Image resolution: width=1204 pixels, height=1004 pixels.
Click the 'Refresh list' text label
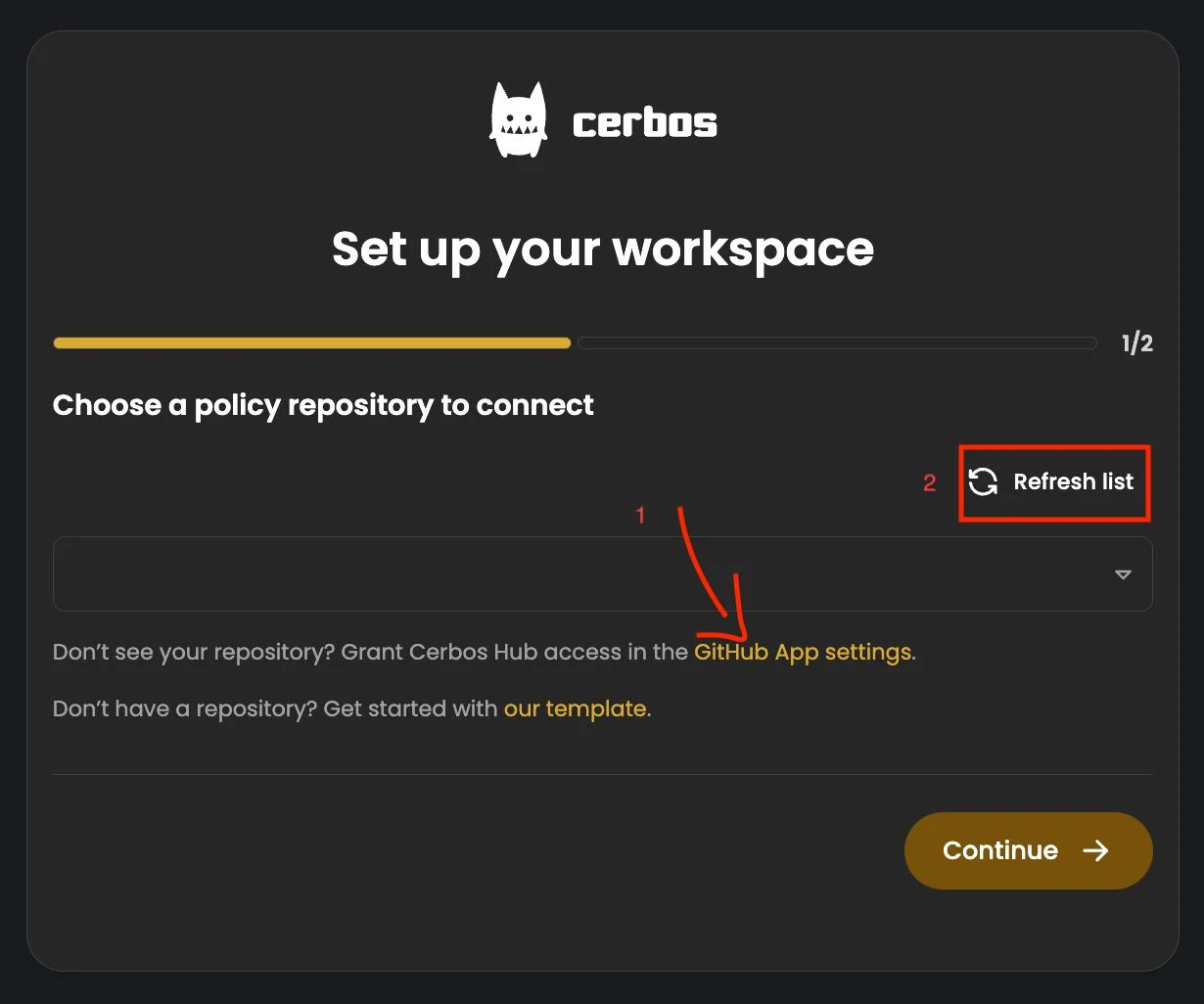click(x=1073, y=481)
